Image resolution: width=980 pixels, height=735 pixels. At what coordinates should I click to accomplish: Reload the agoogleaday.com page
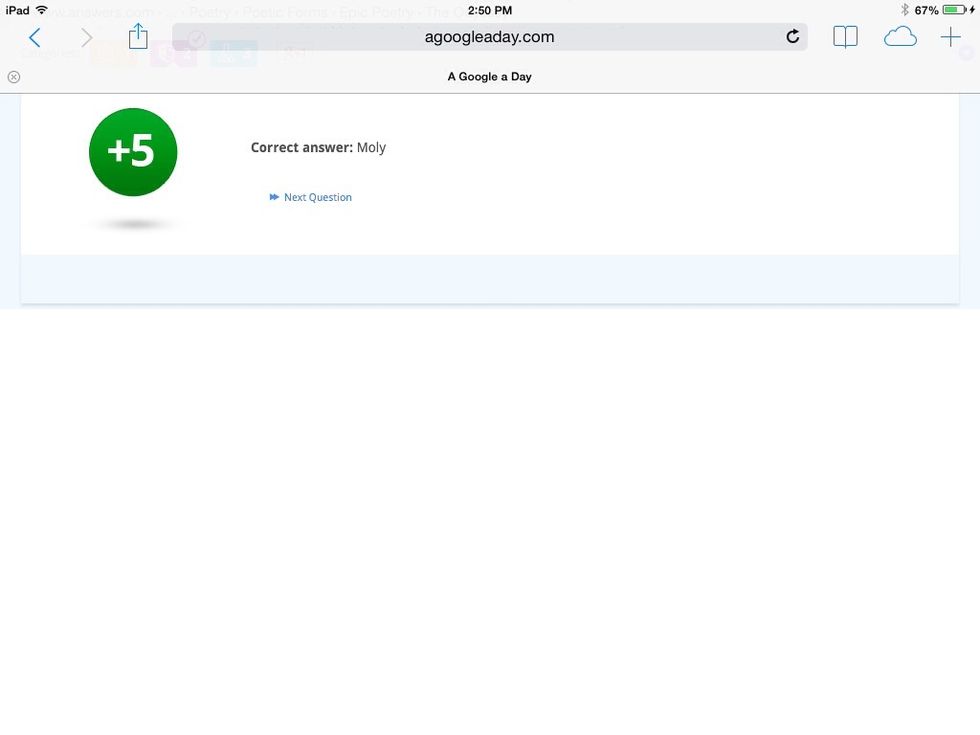[792, 37]
